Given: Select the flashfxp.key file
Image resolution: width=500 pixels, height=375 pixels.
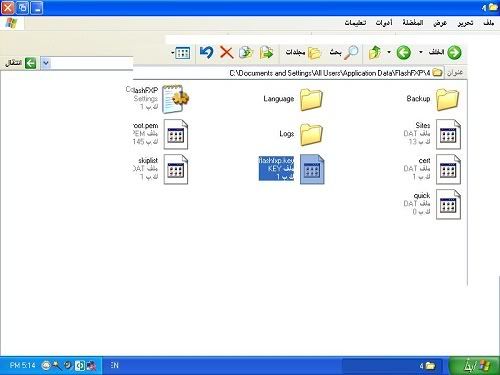Looking at the screenshot, I should click(291, 169).
